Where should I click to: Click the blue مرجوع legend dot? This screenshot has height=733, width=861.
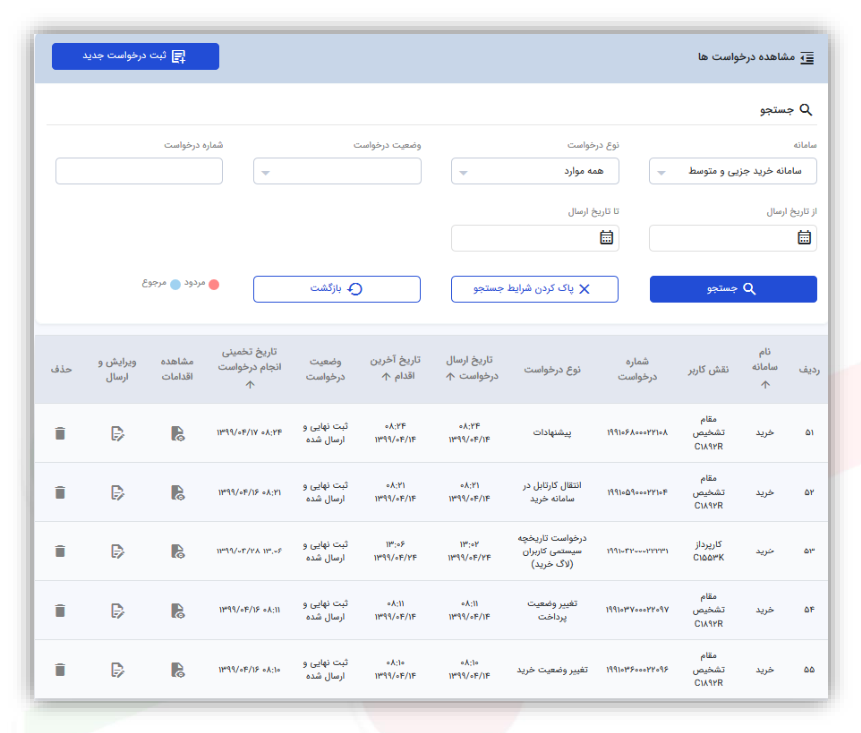pos(175,284)
